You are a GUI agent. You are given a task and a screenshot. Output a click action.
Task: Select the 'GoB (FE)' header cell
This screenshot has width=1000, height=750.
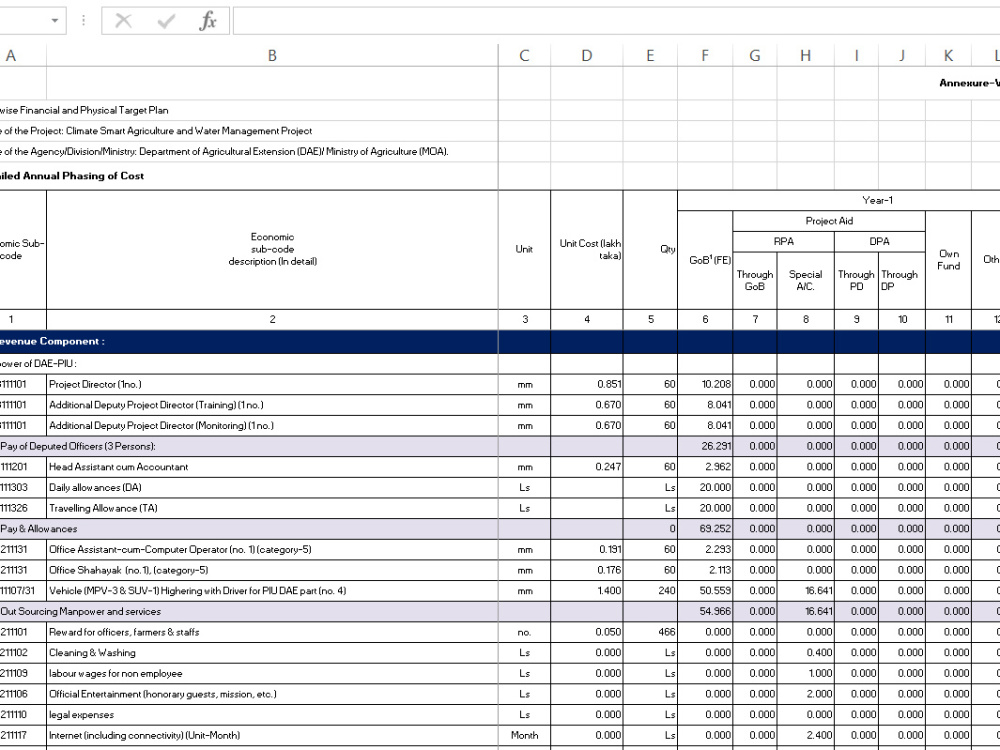705,260
